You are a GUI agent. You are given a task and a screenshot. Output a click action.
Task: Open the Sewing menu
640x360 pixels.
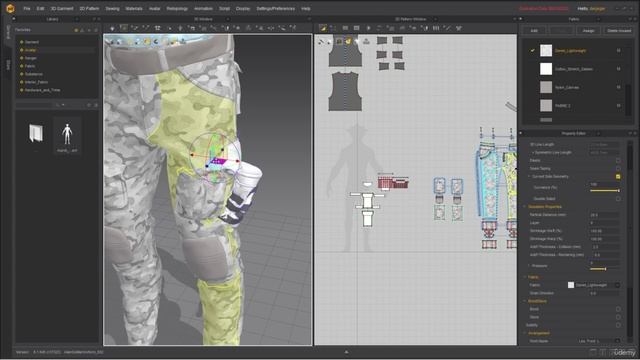point(112,9)
